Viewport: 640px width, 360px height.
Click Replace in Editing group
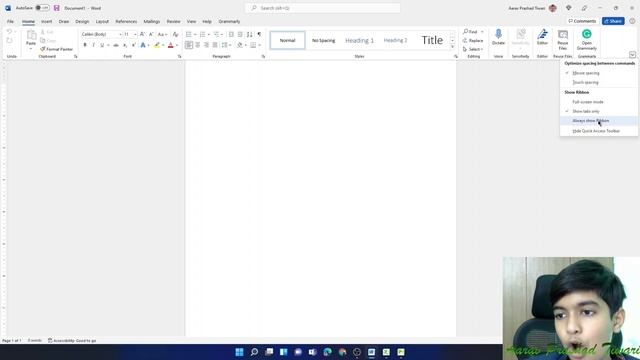tap(473, 41)
